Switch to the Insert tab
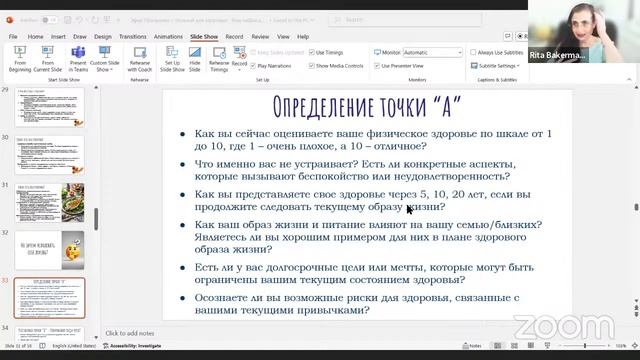Screen dimensions: 640x360 58,36
